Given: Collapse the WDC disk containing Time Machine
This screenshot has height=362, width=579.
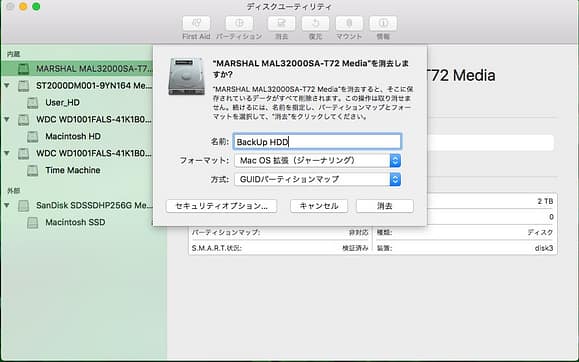Looking at the screenshot, I should tap(7, 153).
